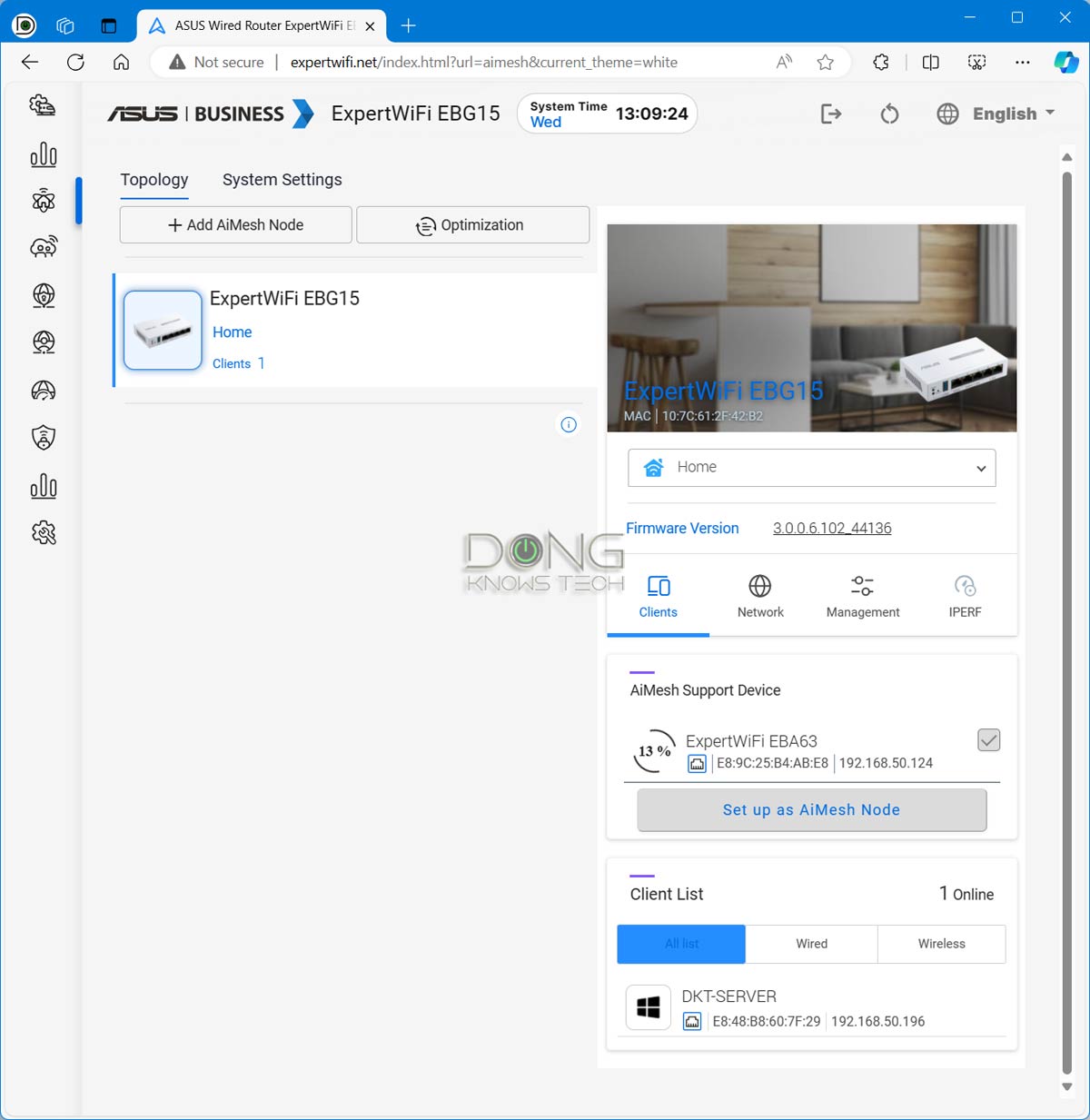Screen dimensions: 1090x1120
Task: Open the globe-with-lock VPN sidebar icon
Action: point(43,295)
